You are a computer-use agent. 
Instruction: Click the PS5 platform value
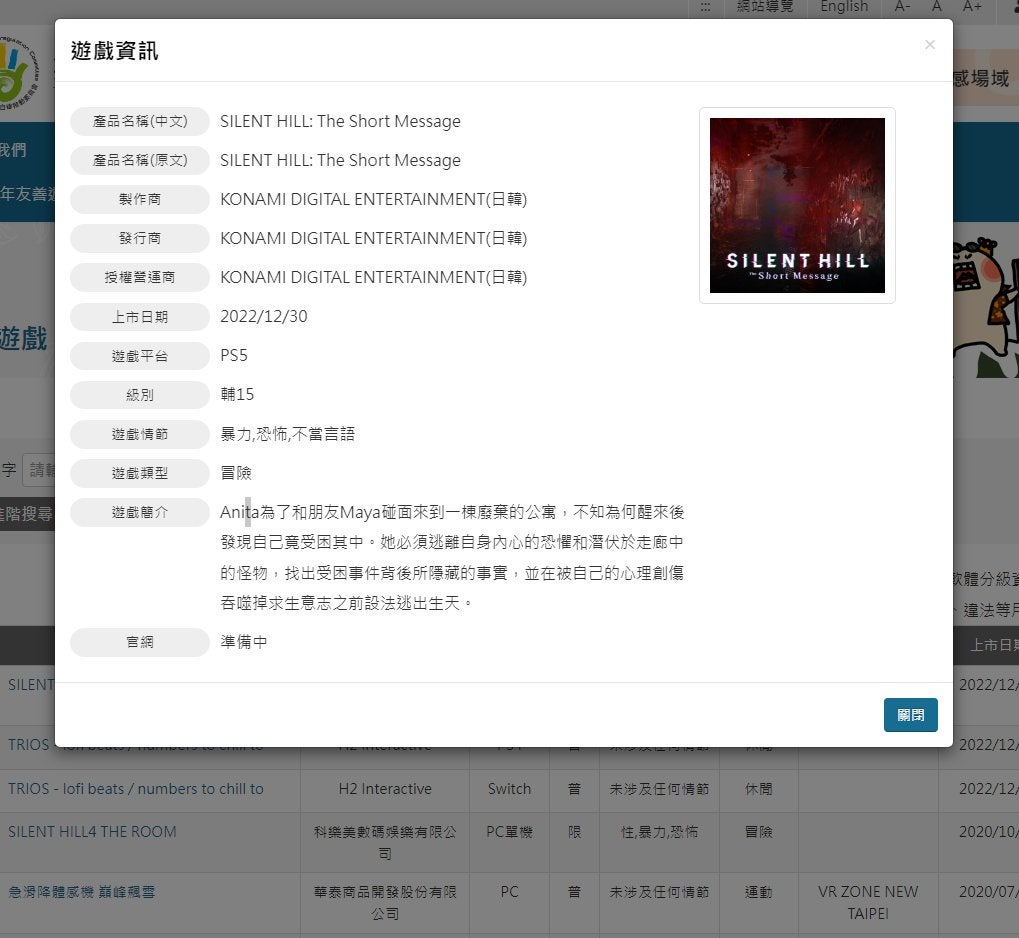point(234,356)
